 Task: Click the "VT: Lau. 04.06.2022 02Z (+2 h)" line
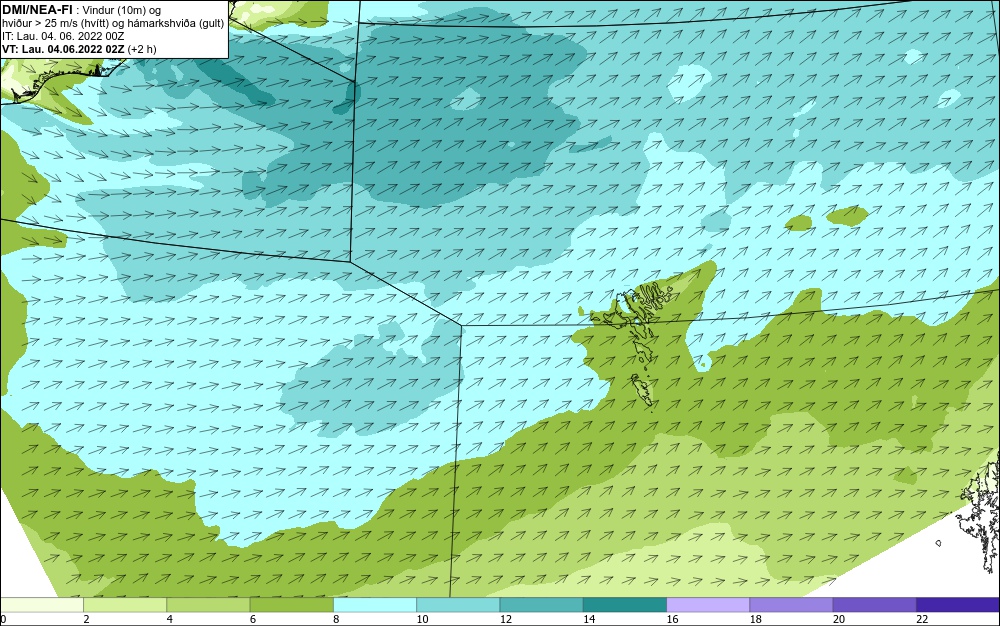tap(79, 49)
